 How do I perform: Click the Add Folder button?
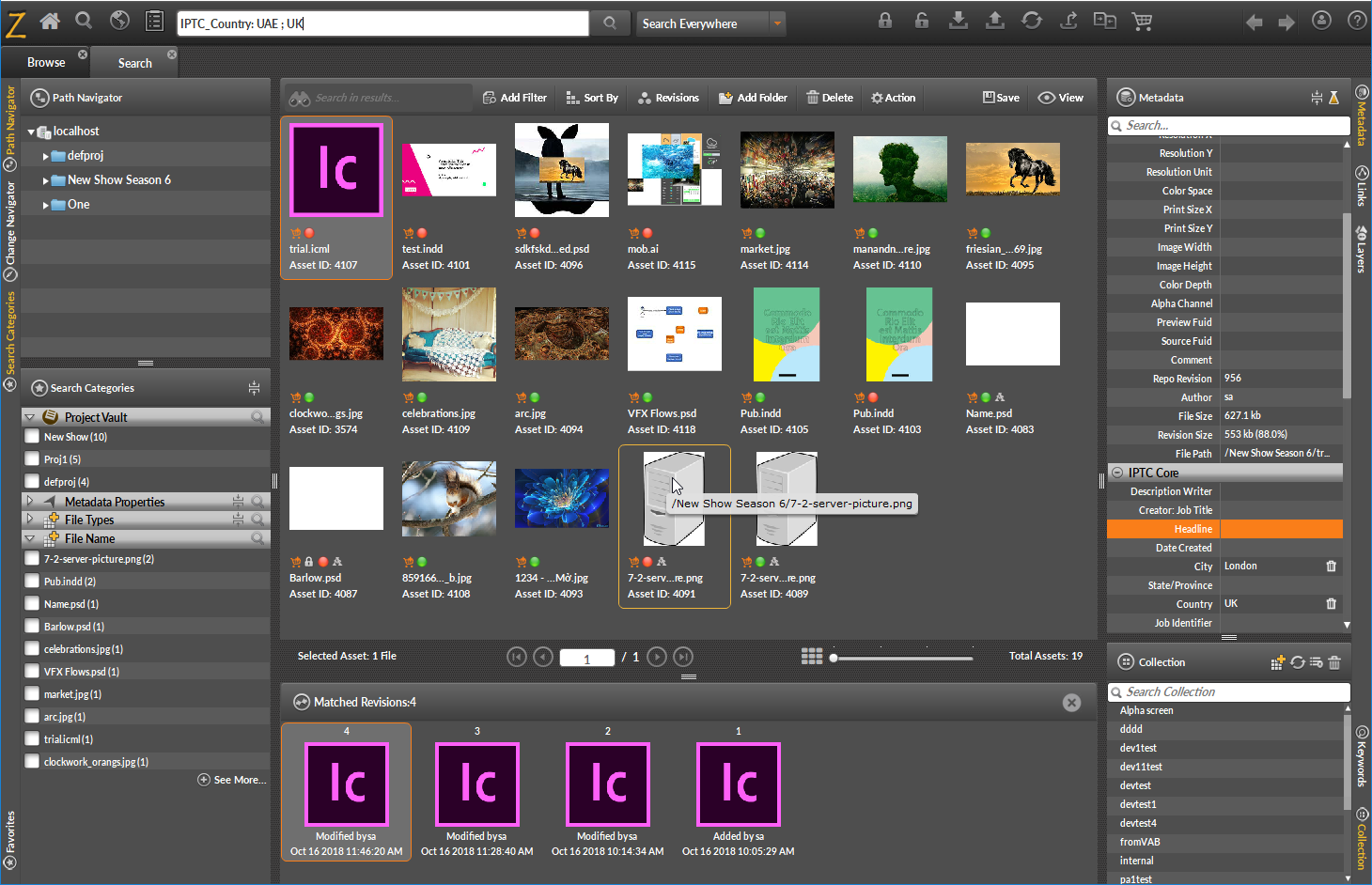tap(753, 98)
